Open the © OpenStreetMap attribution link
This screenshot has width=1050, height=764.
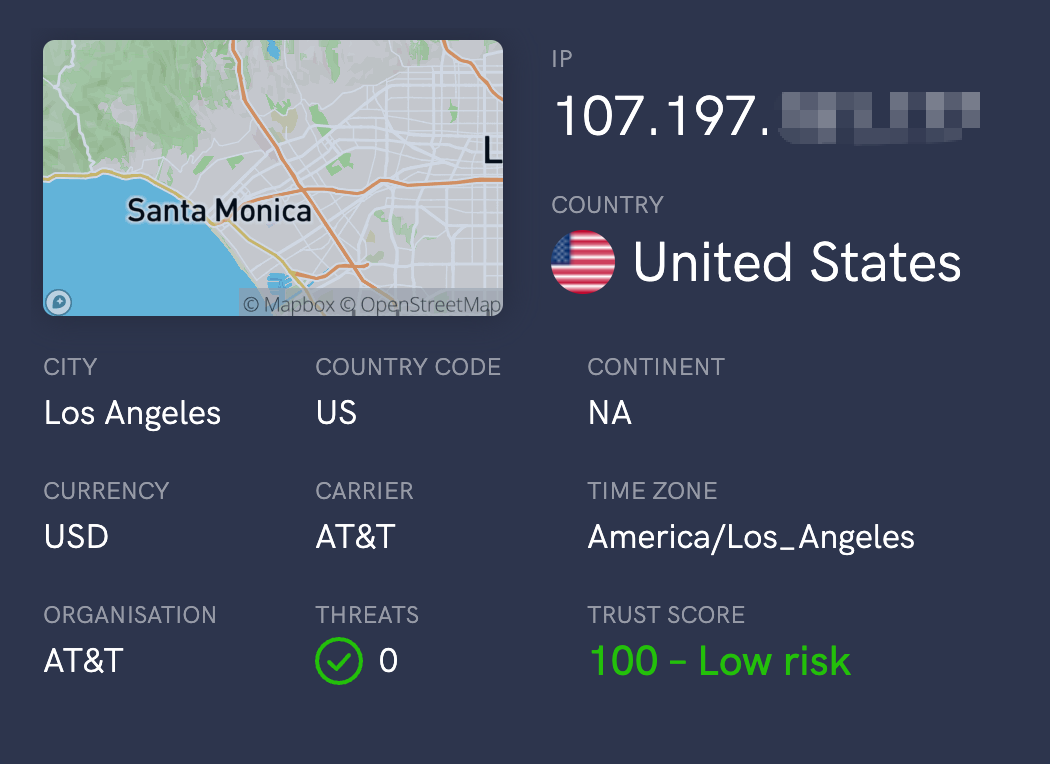coord(421,304)
